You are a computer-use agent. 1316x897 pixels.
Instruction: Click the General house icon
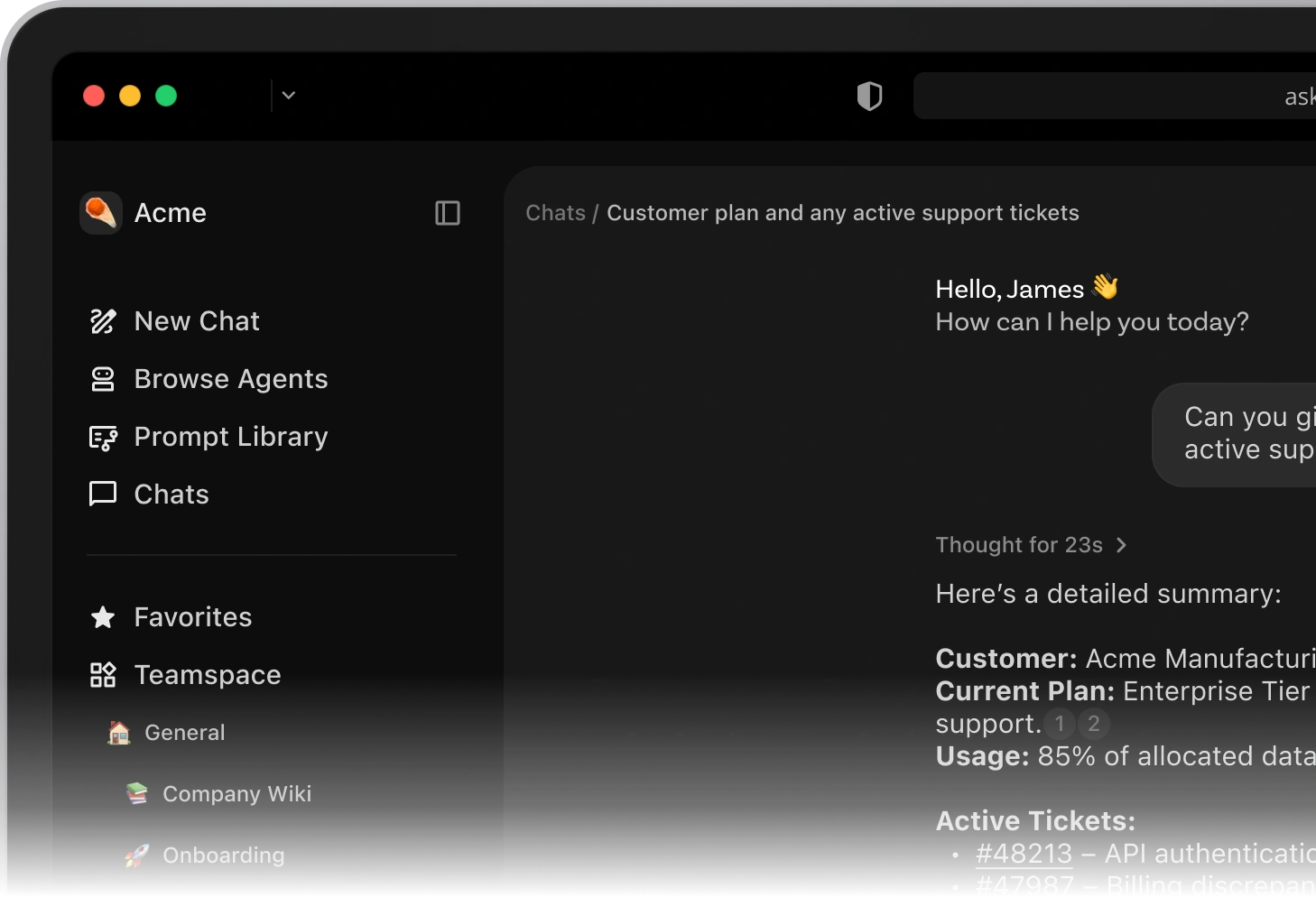(x=119, y=733)
